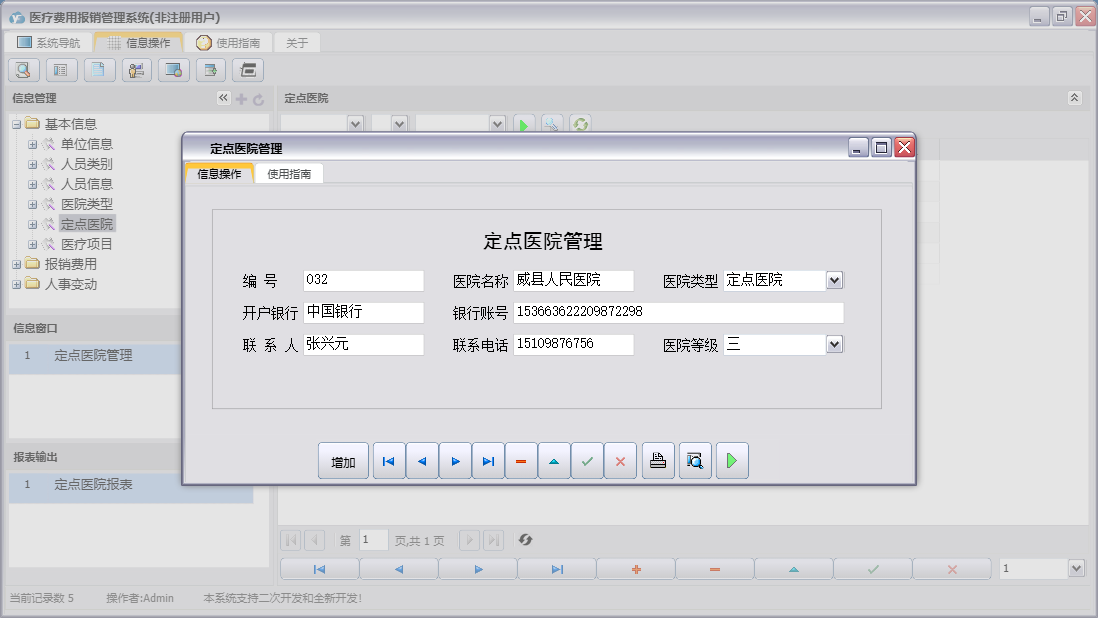This screenshot has height=618, width=1098.
Task: Click the new document toolbar icon
Action: click(x=98, y=70)
